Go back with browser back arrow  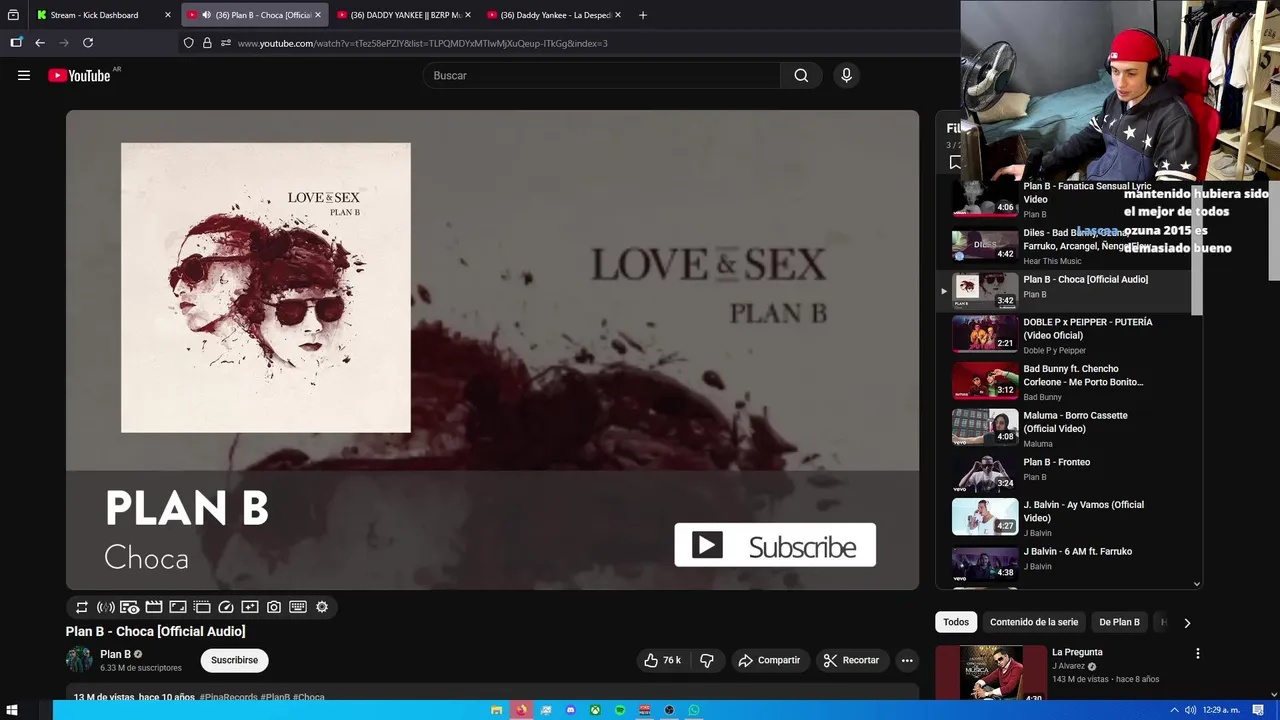(40, 43)
